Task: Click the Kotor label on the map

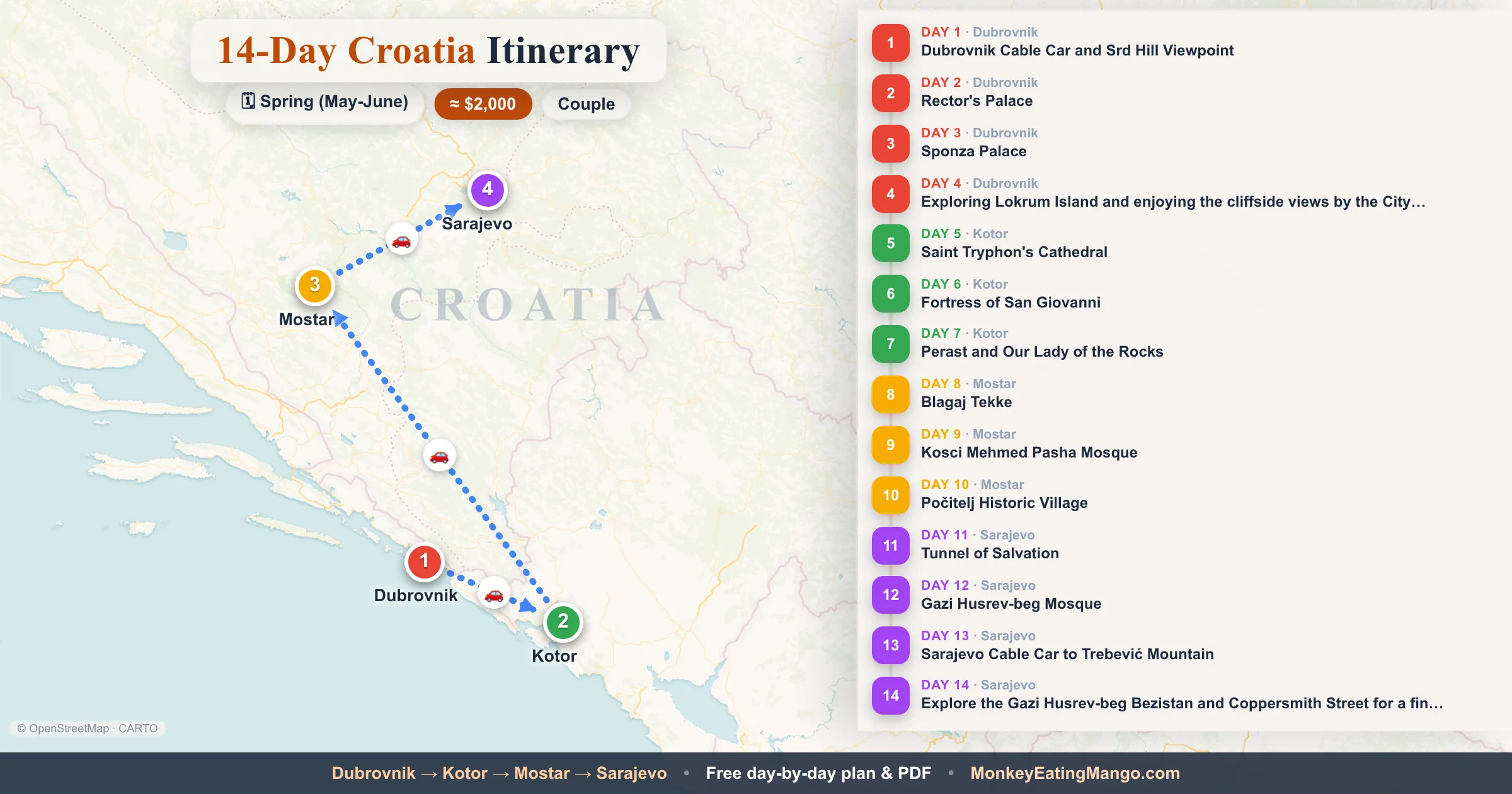Action: click(x=554, y=656)
